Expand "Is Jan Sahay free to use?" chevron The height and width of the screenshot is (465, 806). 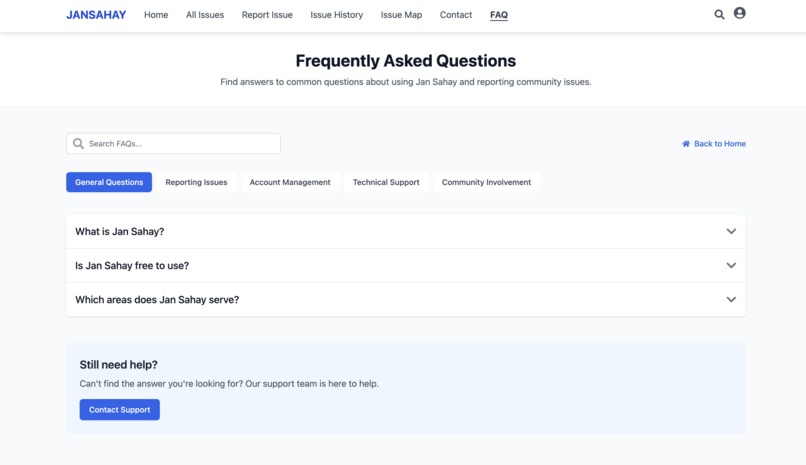(x=731, y=265)
